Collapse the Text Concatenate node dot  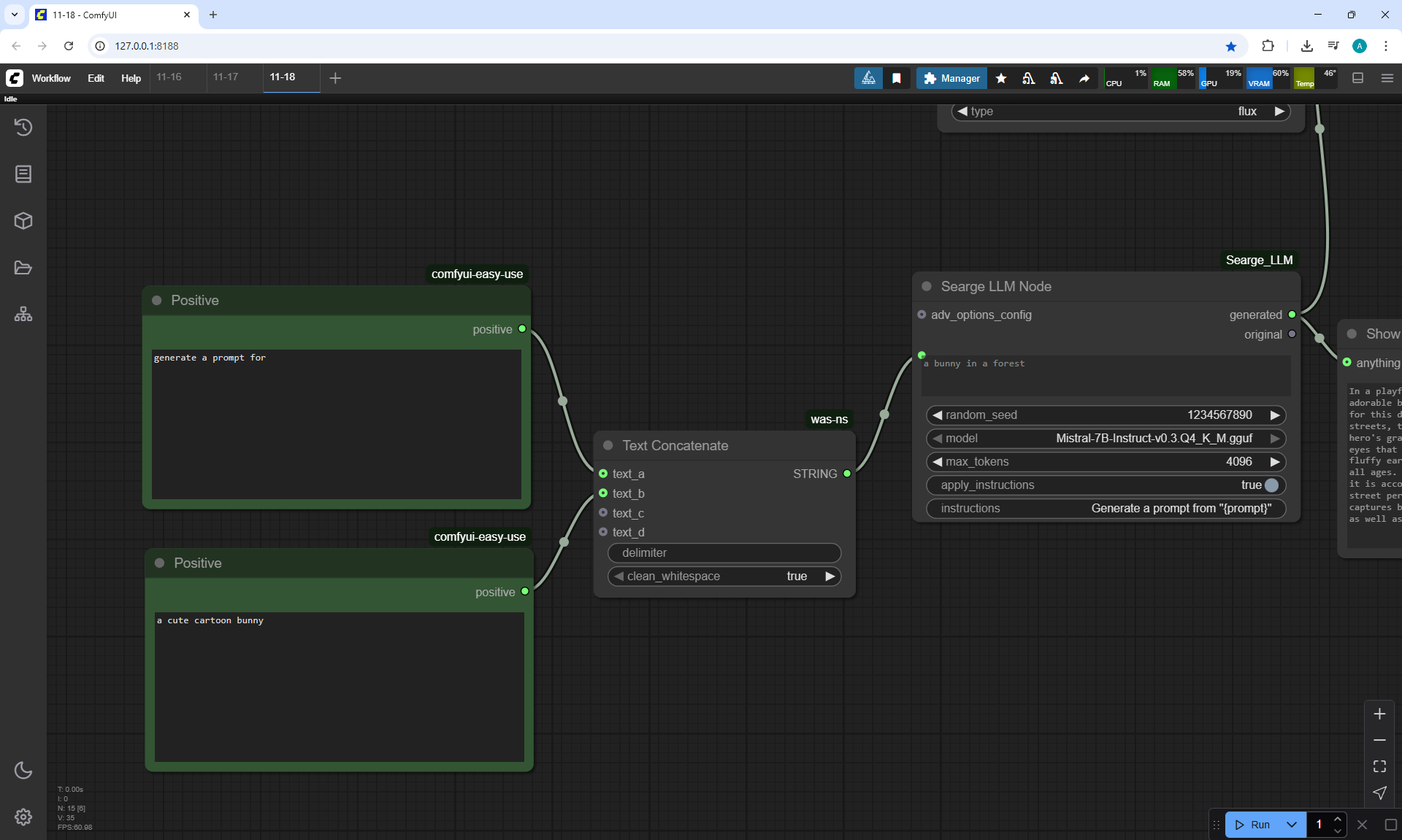[608, 445]
